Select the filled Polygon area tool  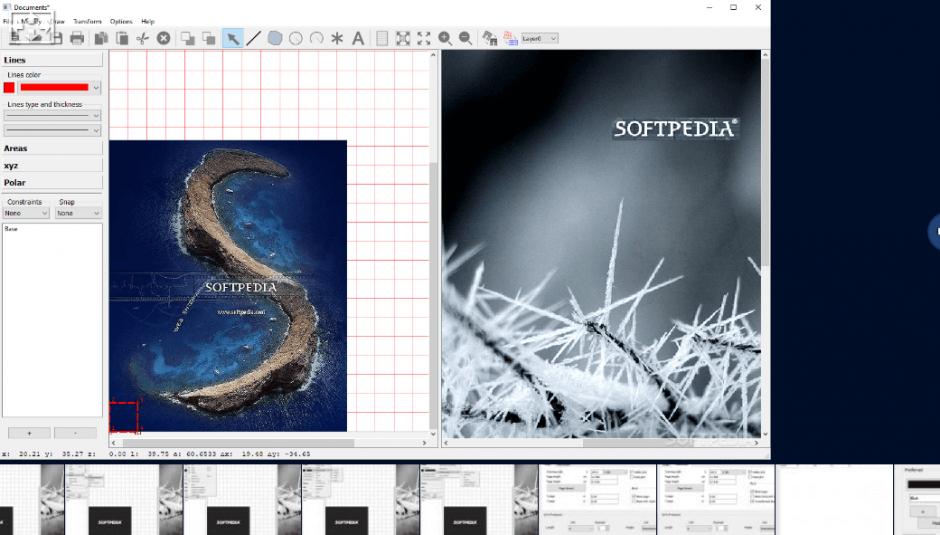275,38
